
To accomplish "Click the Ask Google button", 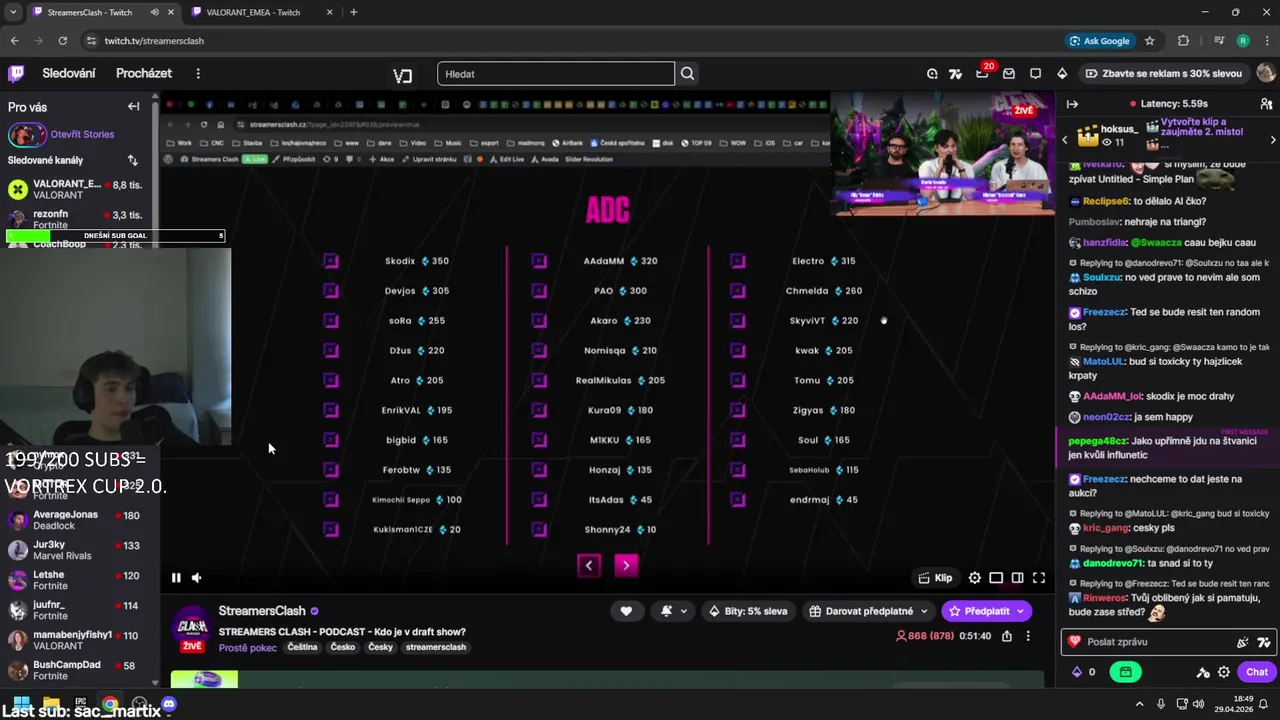I will click(x=1100, y=41).
